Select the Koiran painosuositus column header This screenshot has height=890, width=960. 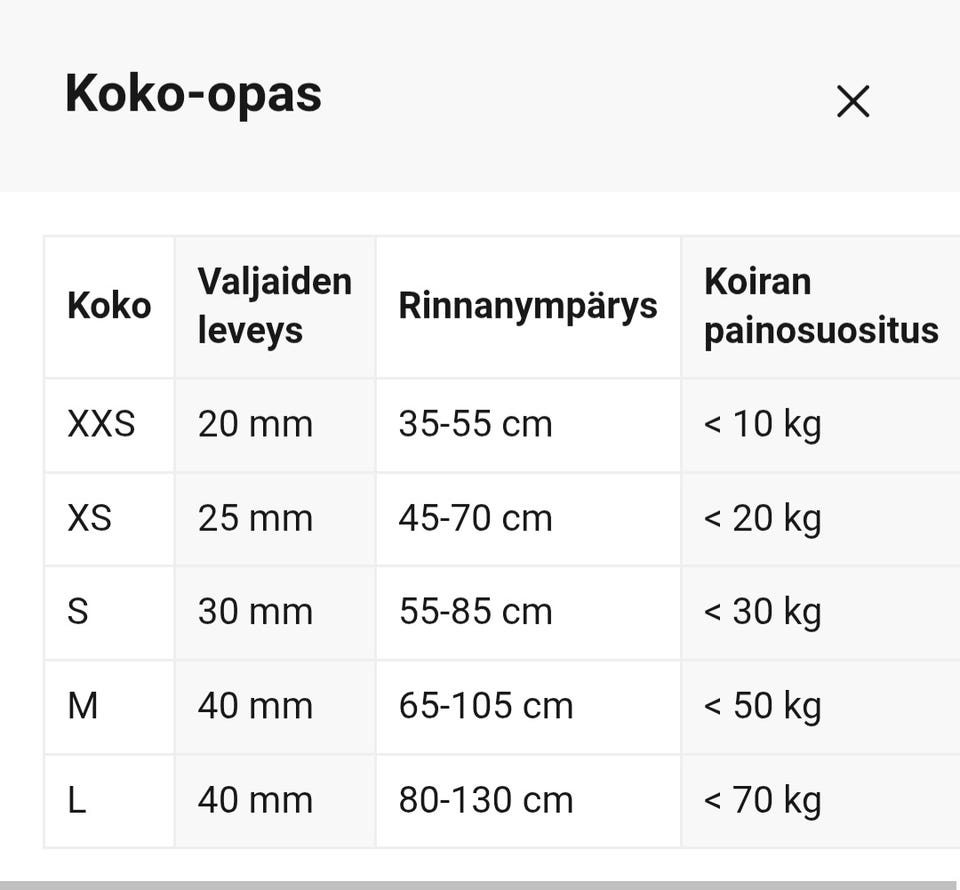tap(822, 305)
